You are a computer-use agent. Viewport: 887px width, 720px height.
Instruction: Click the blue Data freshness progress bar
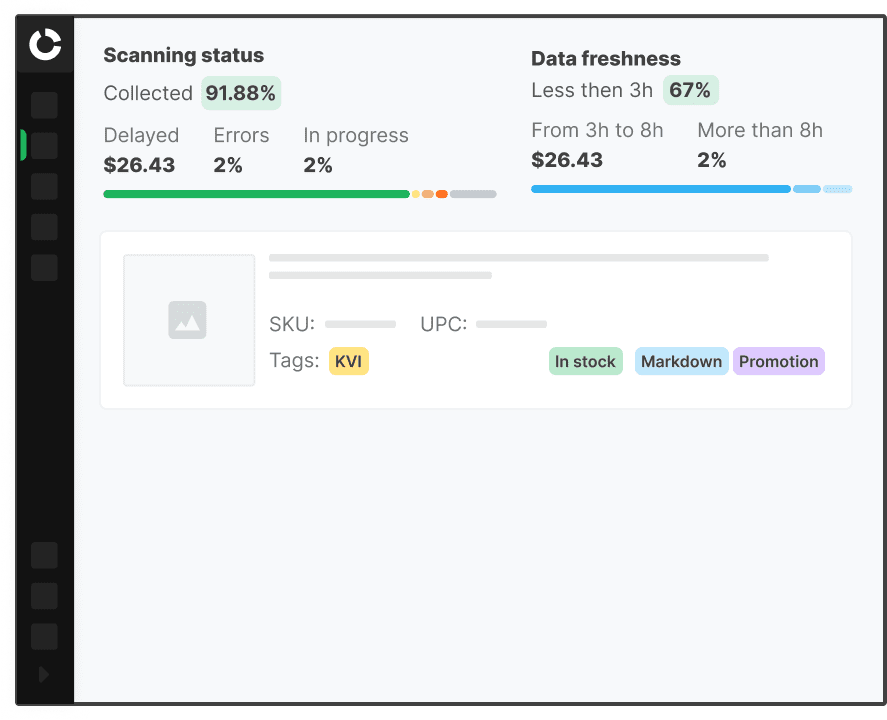660,188
